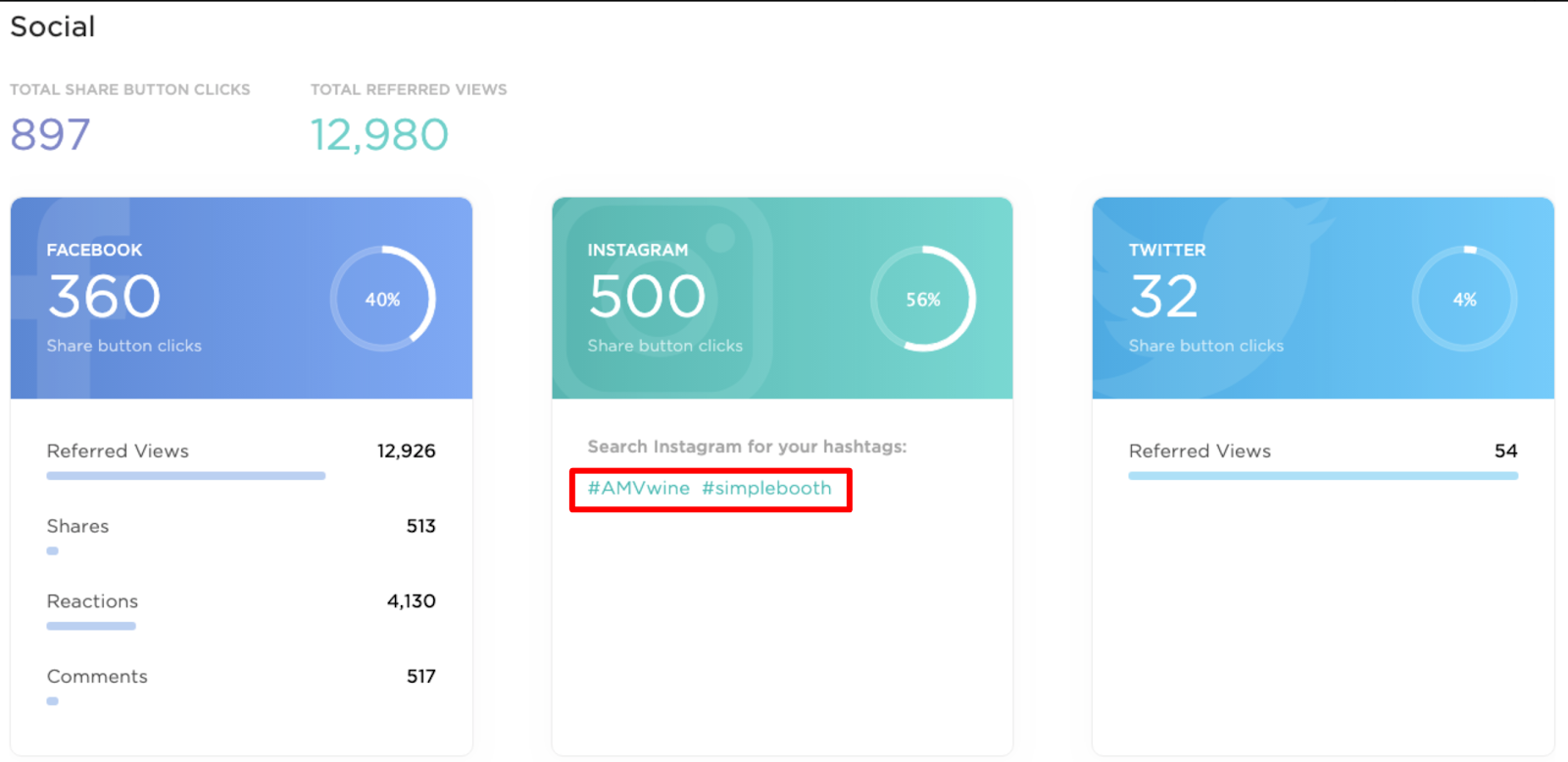Click the FACEBOOK card title
This screenshot has width=1568, height=762.
pyautogui.click(x=94, y=250)
